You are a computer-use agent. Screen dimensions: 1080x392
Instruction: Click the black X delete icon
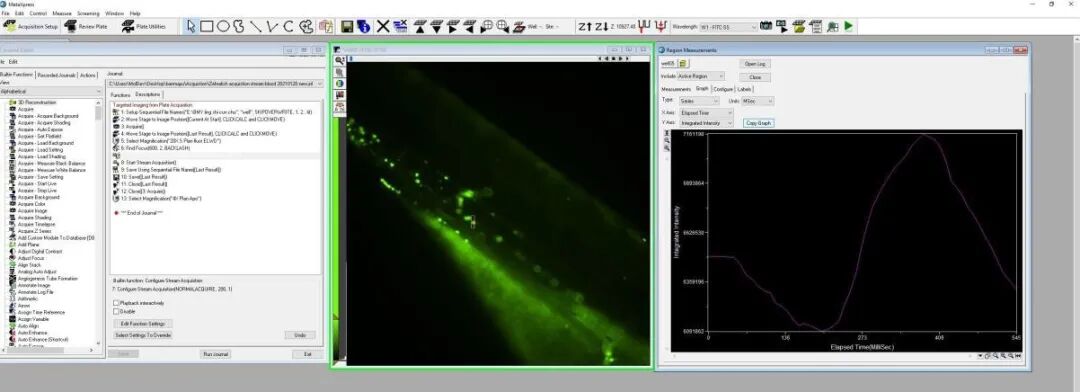click(383, 26)
